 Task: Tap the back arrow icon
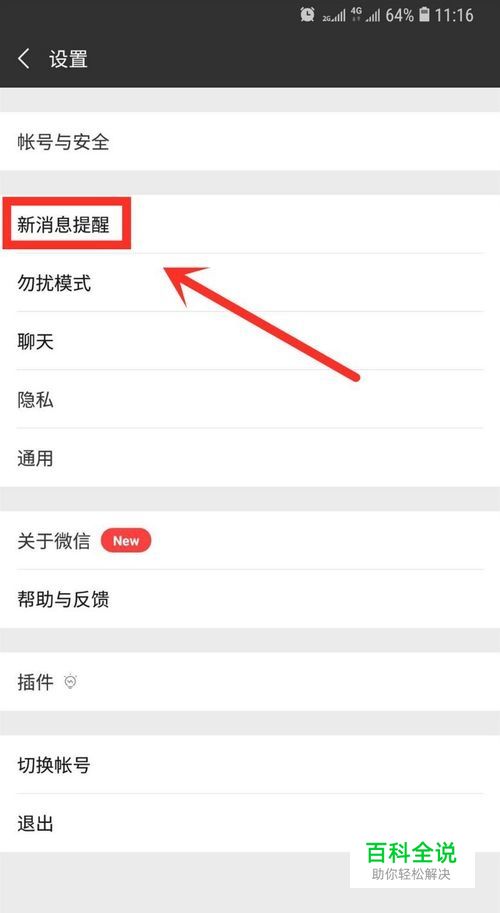click(23, 59)
